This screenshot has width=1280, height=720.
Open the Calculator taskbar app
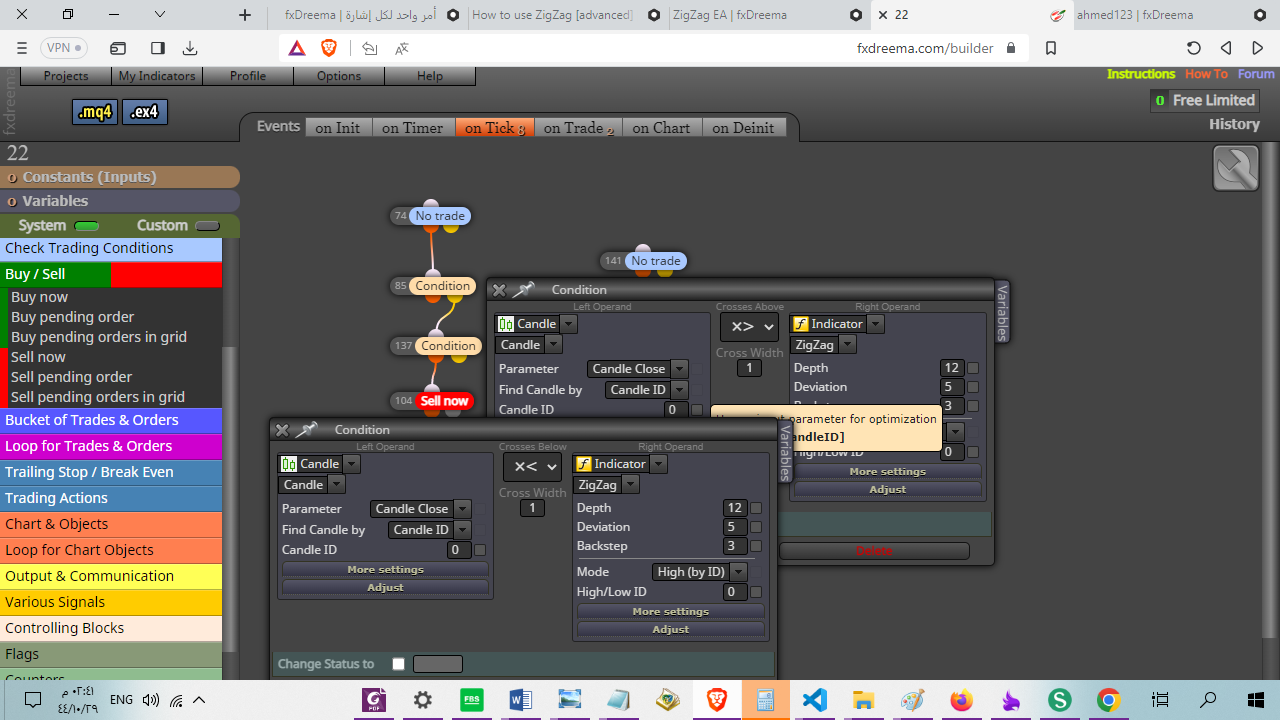[766, 699]
